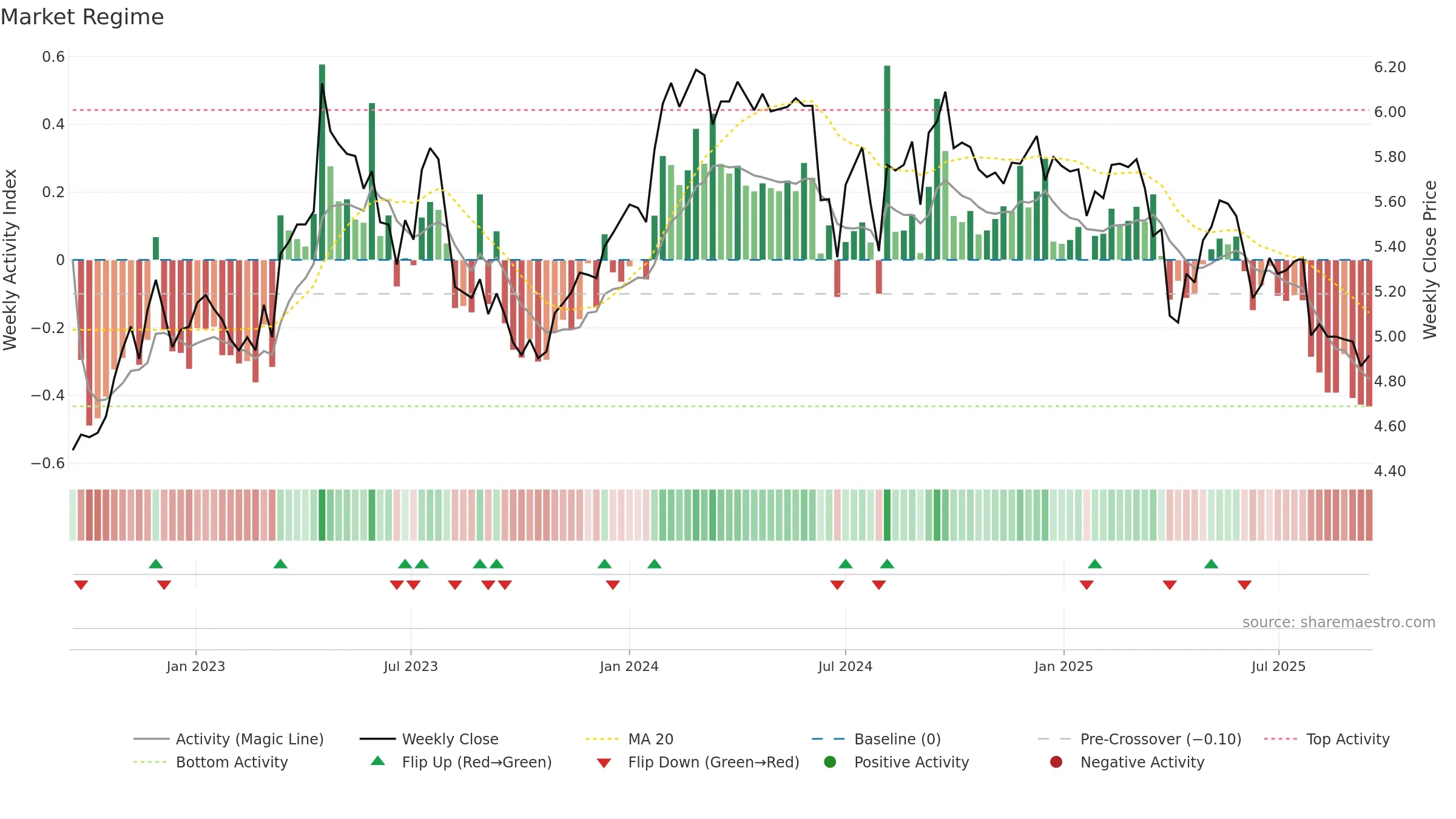Click the 4.60 price tick on the right axis
Viewport: 1456px width, 819px height.
[1390, 426]
